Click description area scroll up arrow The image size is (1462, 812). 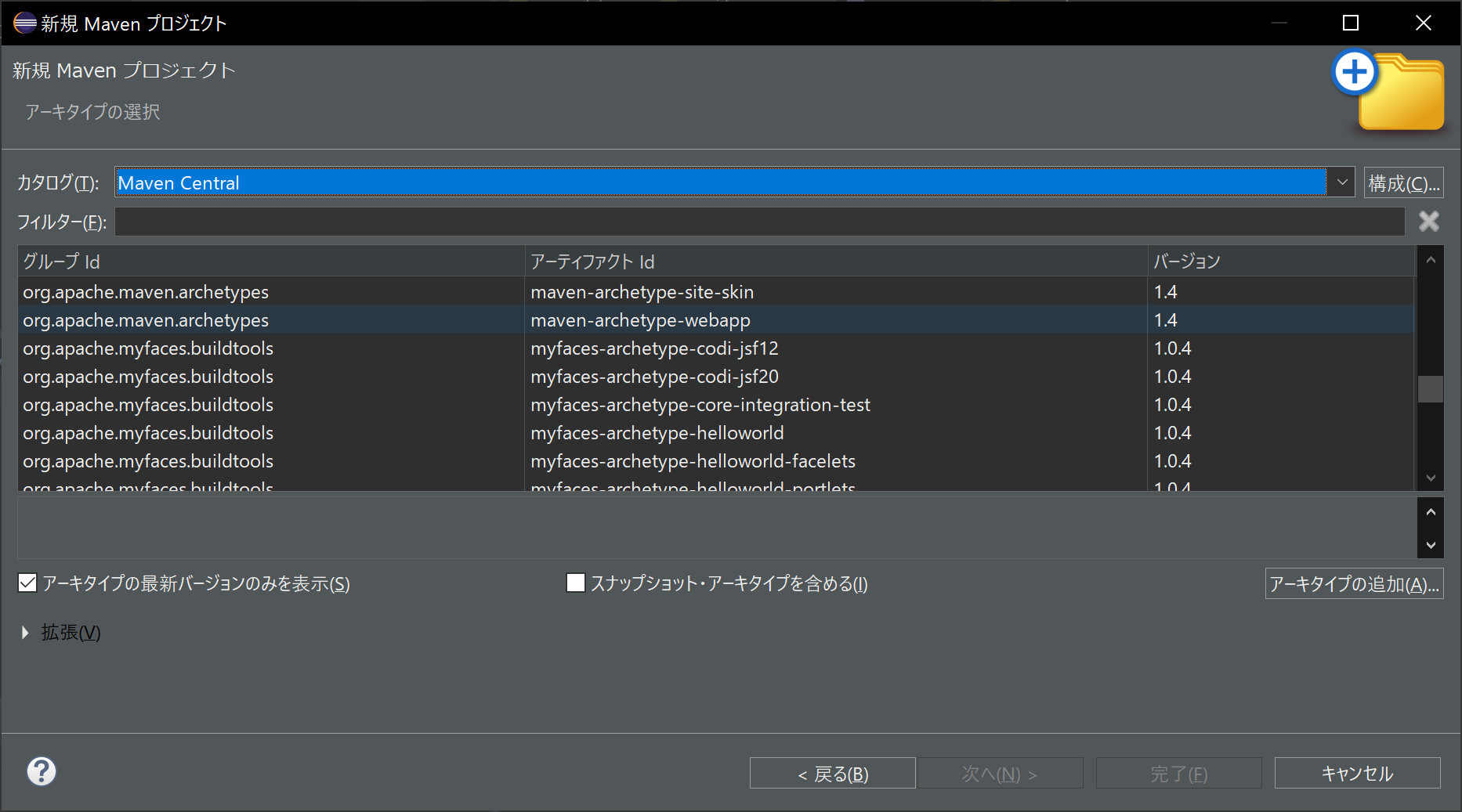click(x=1431, y=511)
